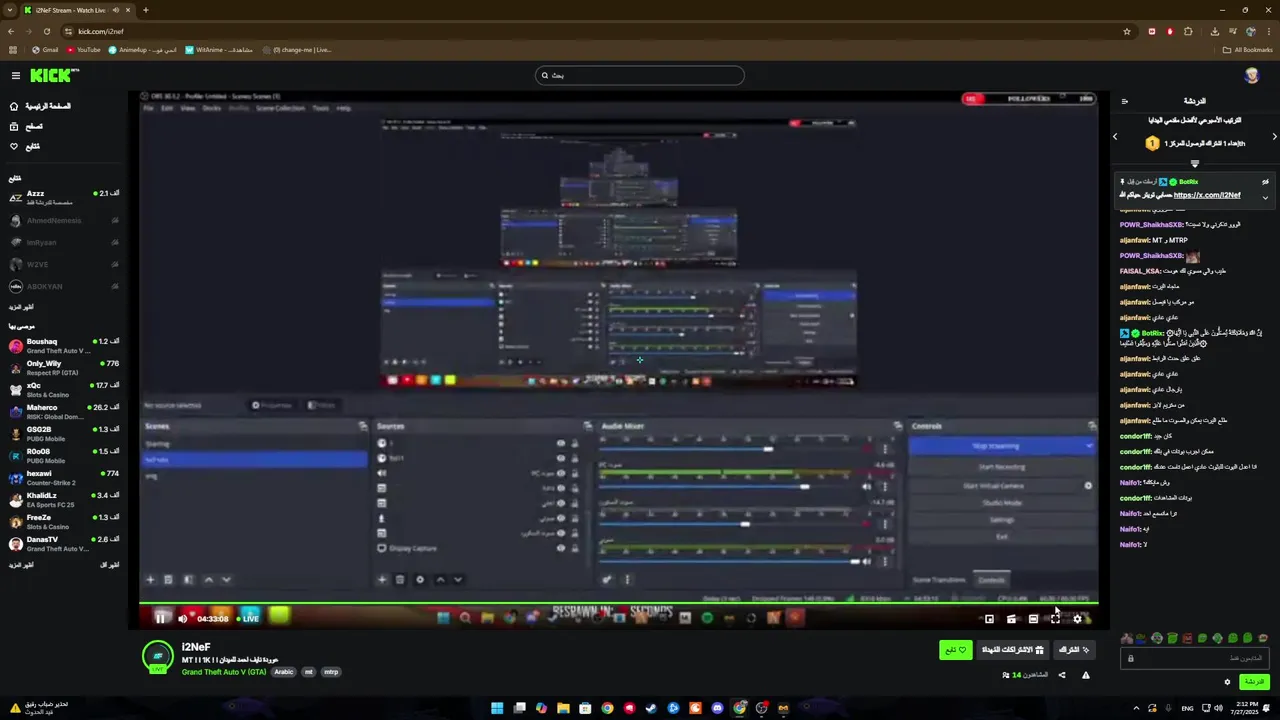Open recommended channel Boushaq
Image resolution: width=1280 pixels, height=720 pixels.
[x=64, y=346]
